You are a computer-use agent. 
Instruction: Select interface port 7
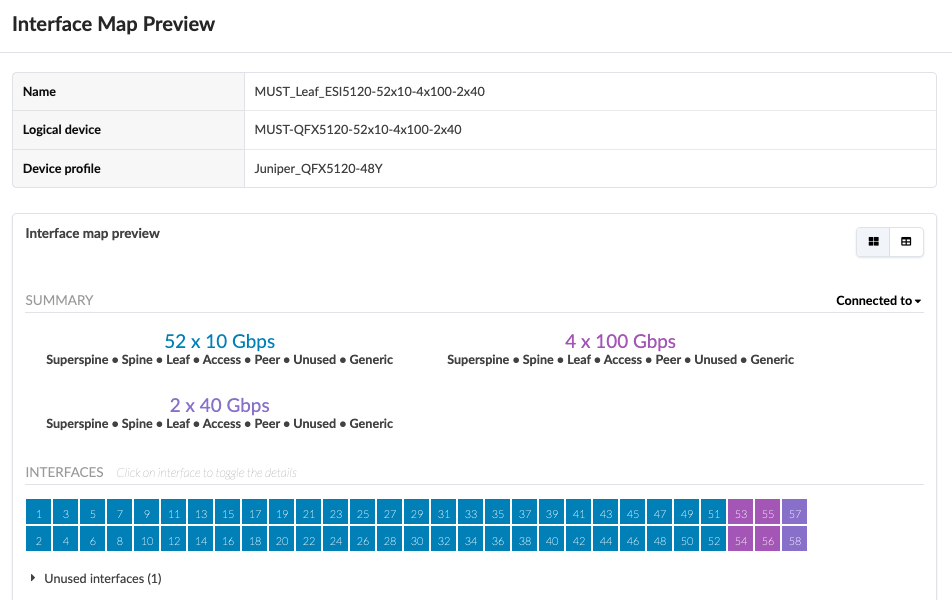[120, 512]
